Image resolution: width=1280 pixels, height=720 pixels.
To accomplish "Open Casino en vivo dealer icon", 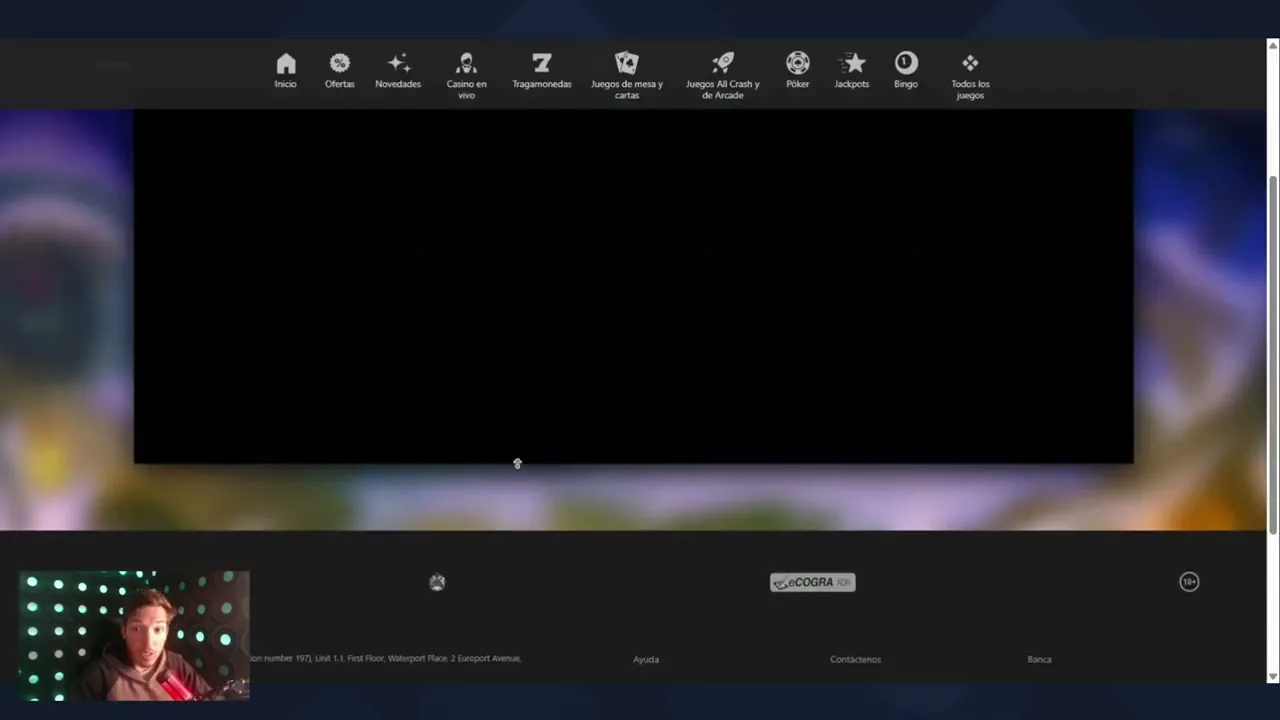I will (466, 64).
